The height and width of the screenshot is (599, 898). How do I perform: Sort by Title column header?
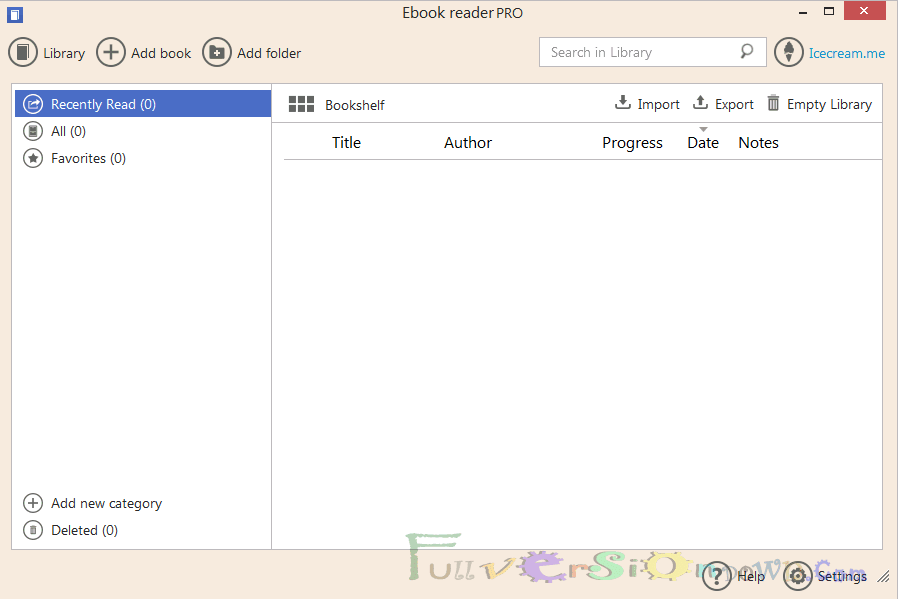pos(346,143)
